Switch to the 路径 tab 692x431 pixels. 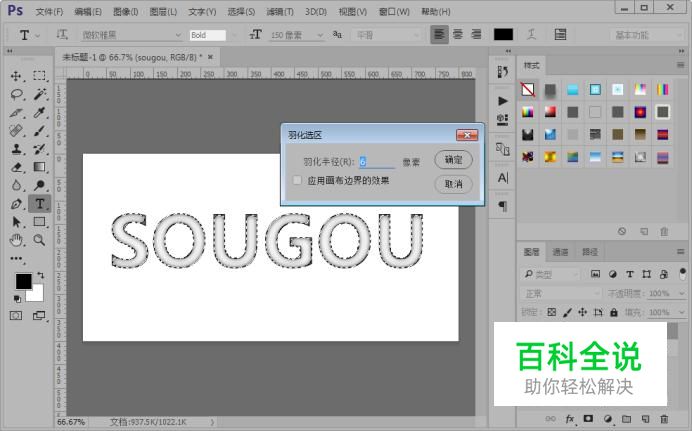click(x=590, y=252)
